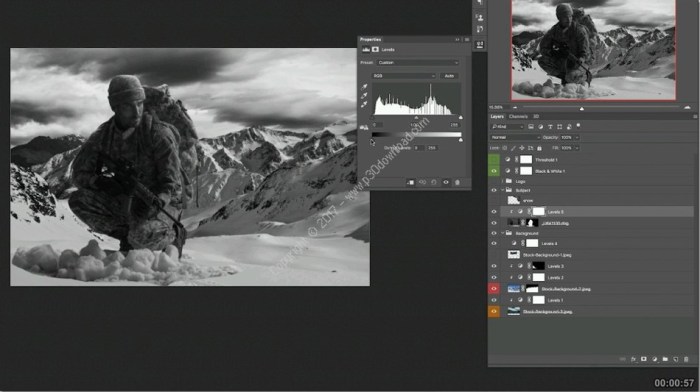This screenshot has width=700, height=392.
Task: Select the white point eyedropper in Properties
Action: coord(364,104)
